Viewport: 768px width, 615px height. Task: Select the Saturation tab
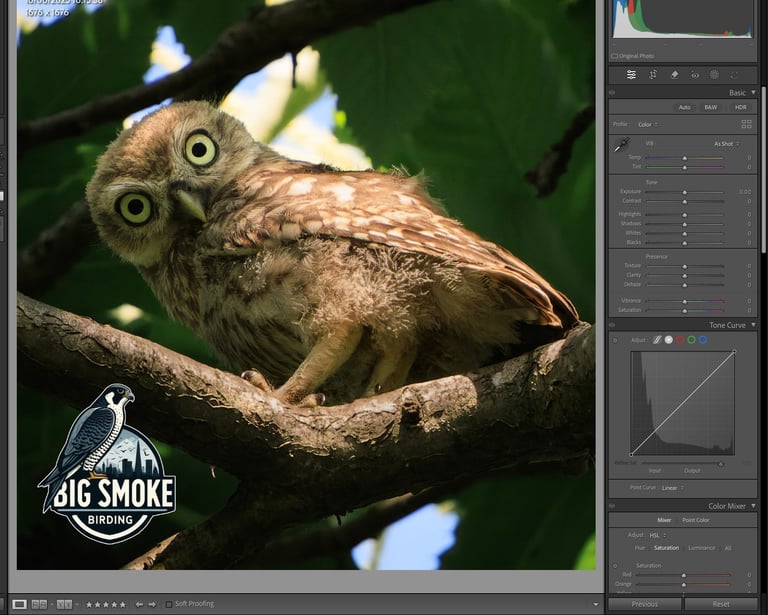[666, 548]
